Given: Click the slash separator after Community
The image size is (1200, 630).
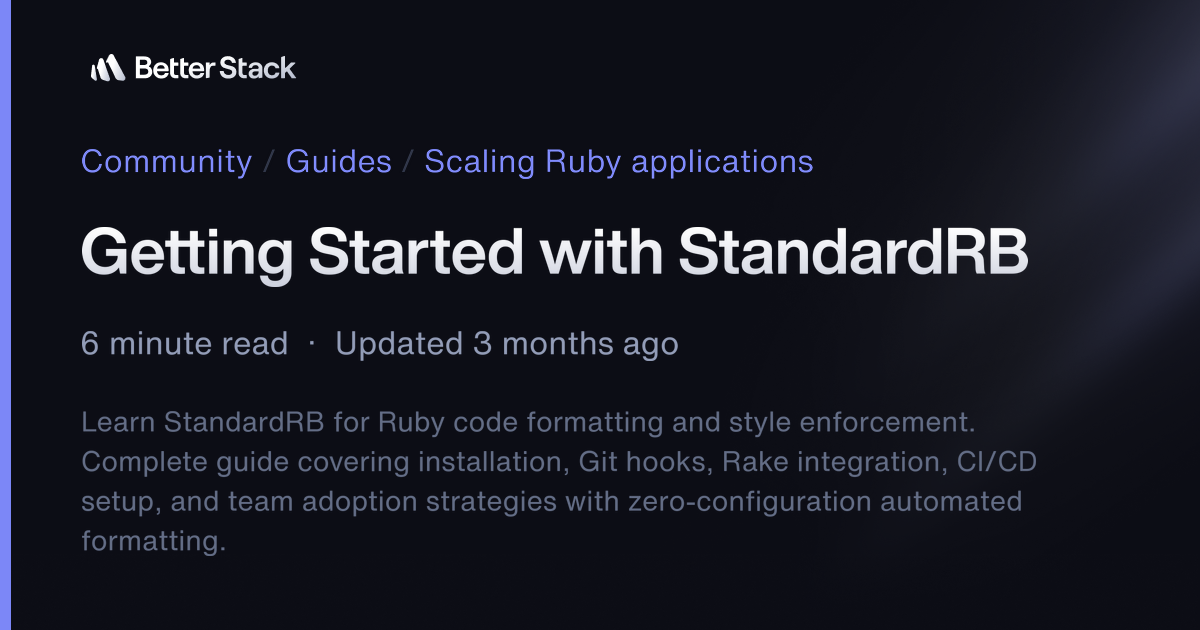Looking at the screenshot, I should click(x=269, y=162).
